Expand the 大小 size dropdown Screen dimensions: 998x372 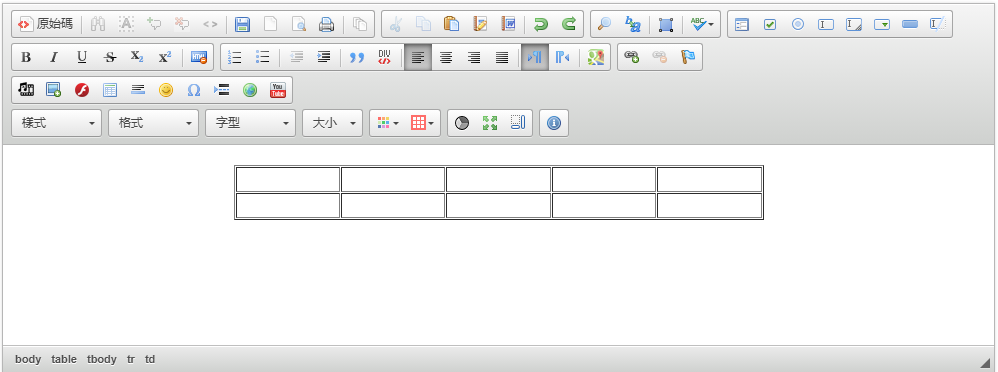point(332,123)
